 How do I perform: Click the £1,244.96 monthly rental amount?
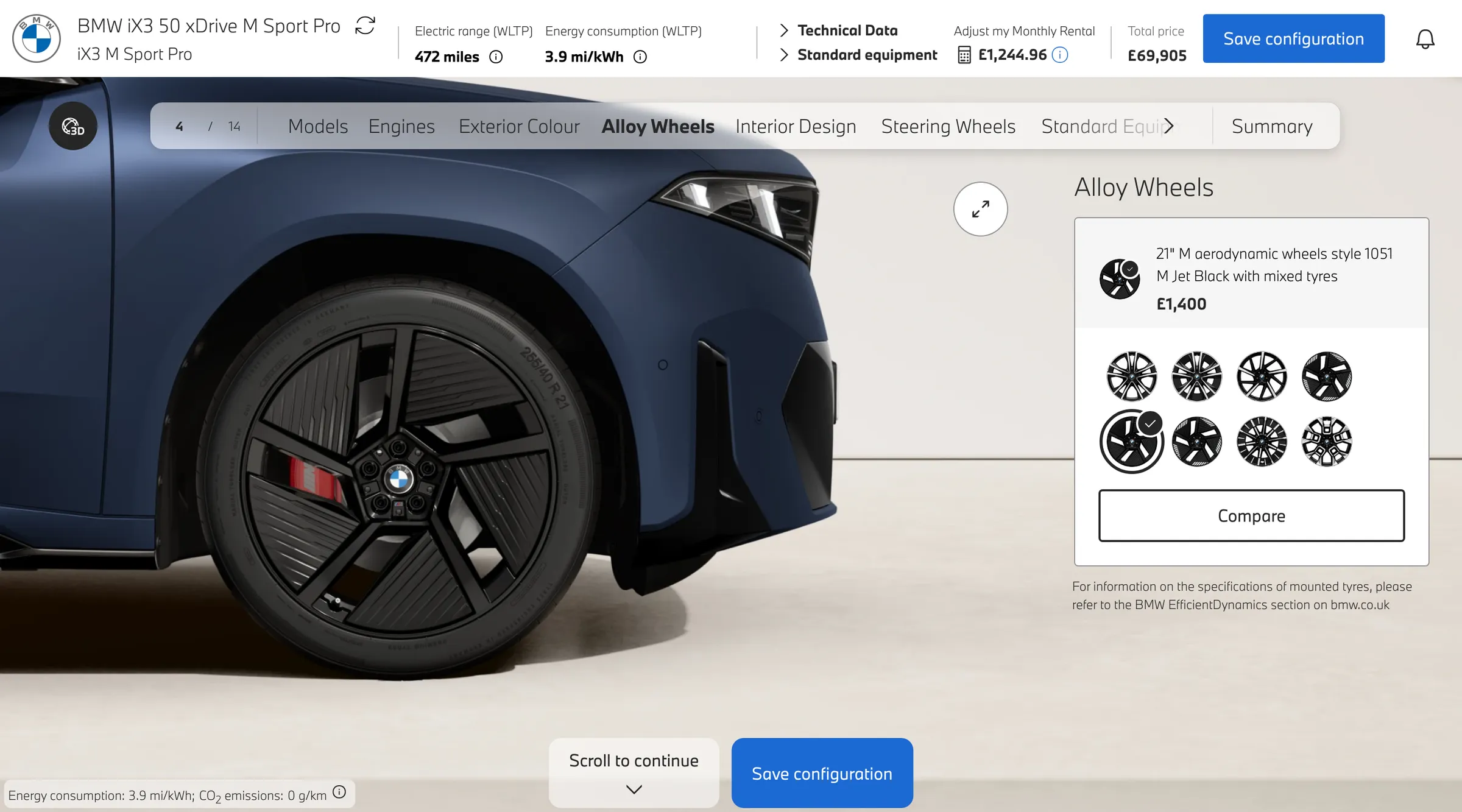(x=1012, y=55)
